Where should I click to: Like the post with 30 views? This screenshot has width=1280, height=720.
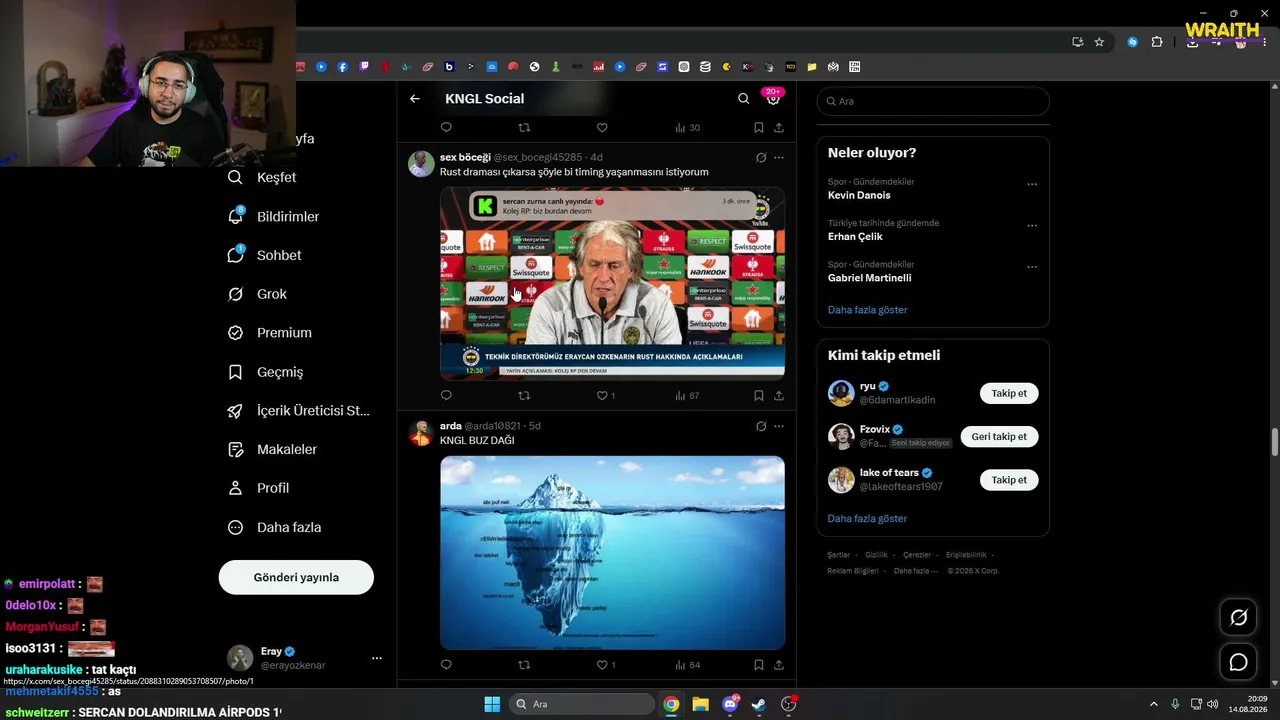click(x=602, y=128)
